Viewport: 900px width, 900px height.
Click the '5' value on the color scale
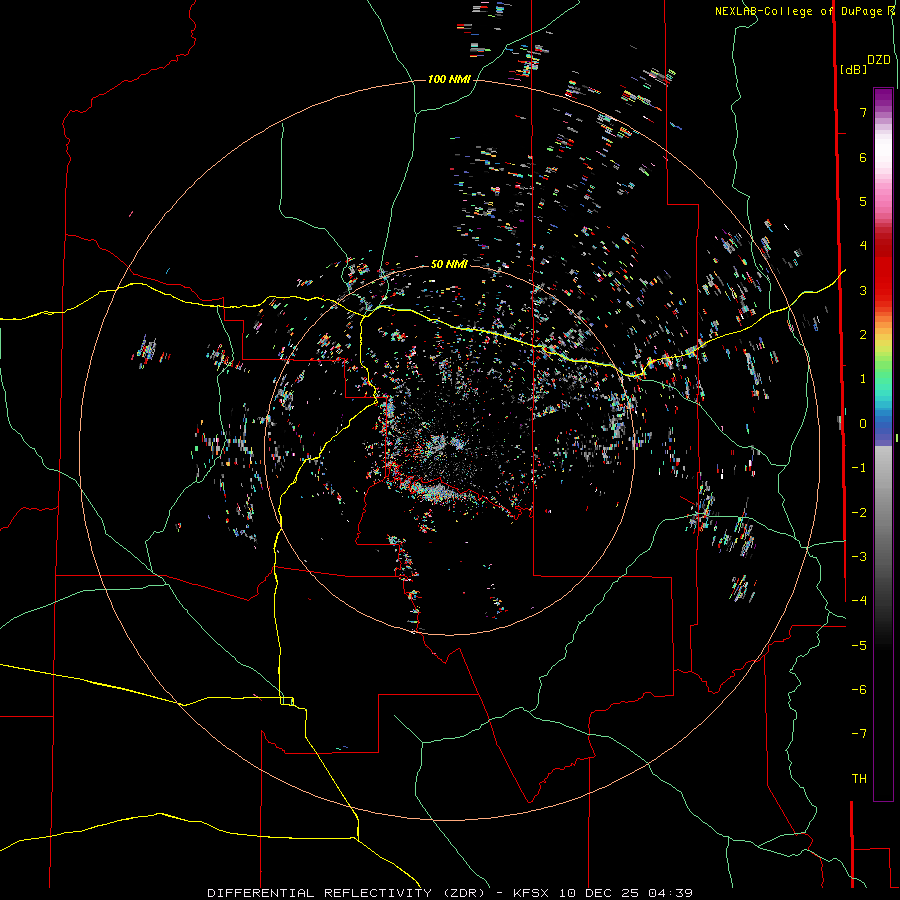click(863, 201)
